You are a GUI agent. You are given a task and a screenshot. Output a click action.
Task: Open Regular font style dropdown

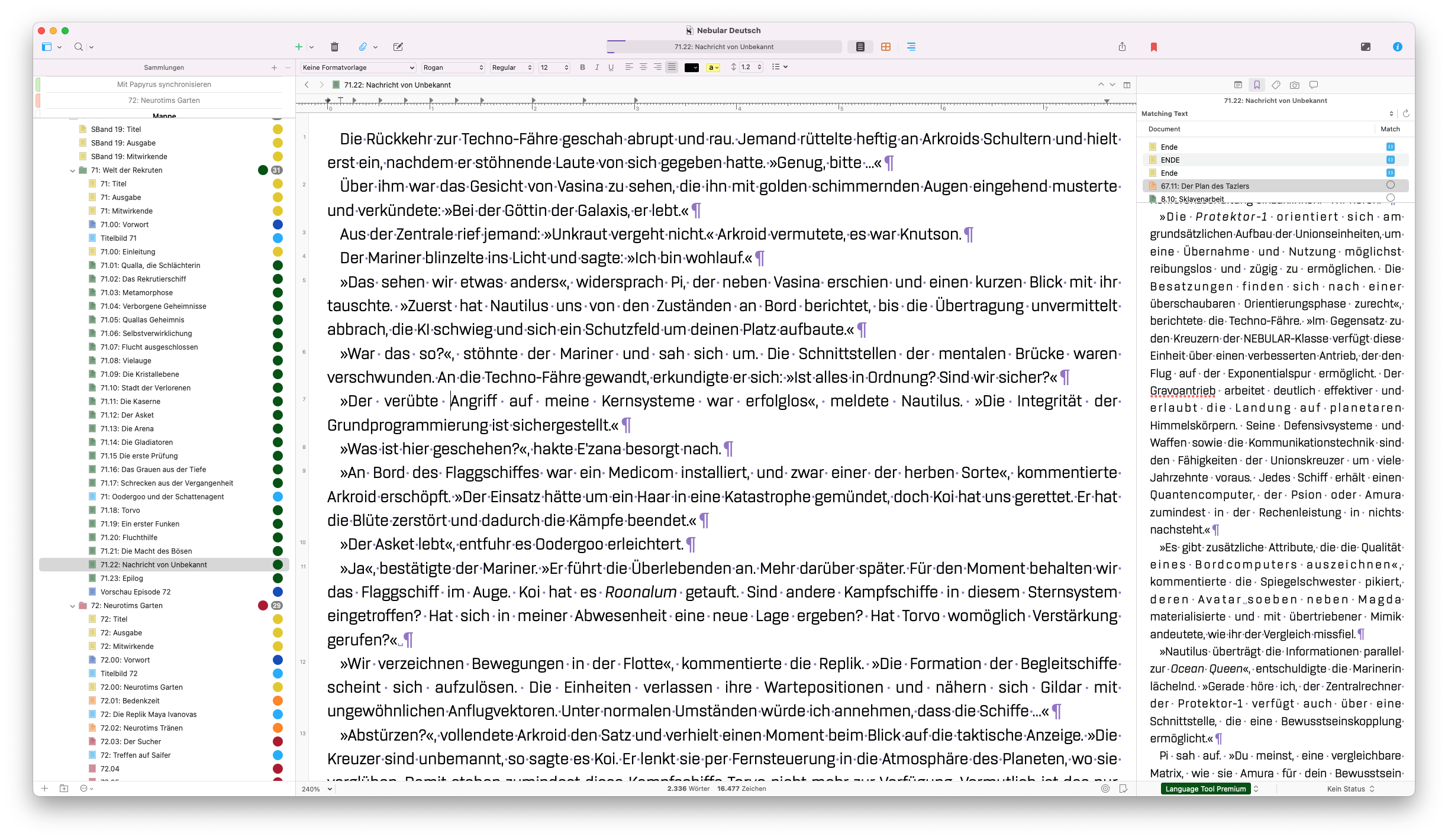[512, 67]
